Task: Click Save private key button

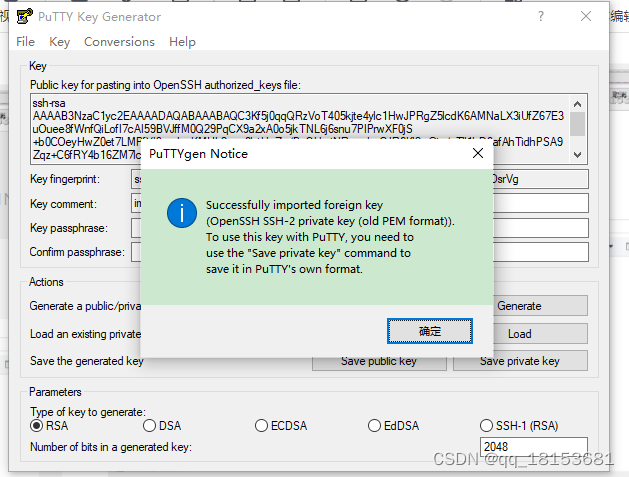Action: [x=520, y=361]
